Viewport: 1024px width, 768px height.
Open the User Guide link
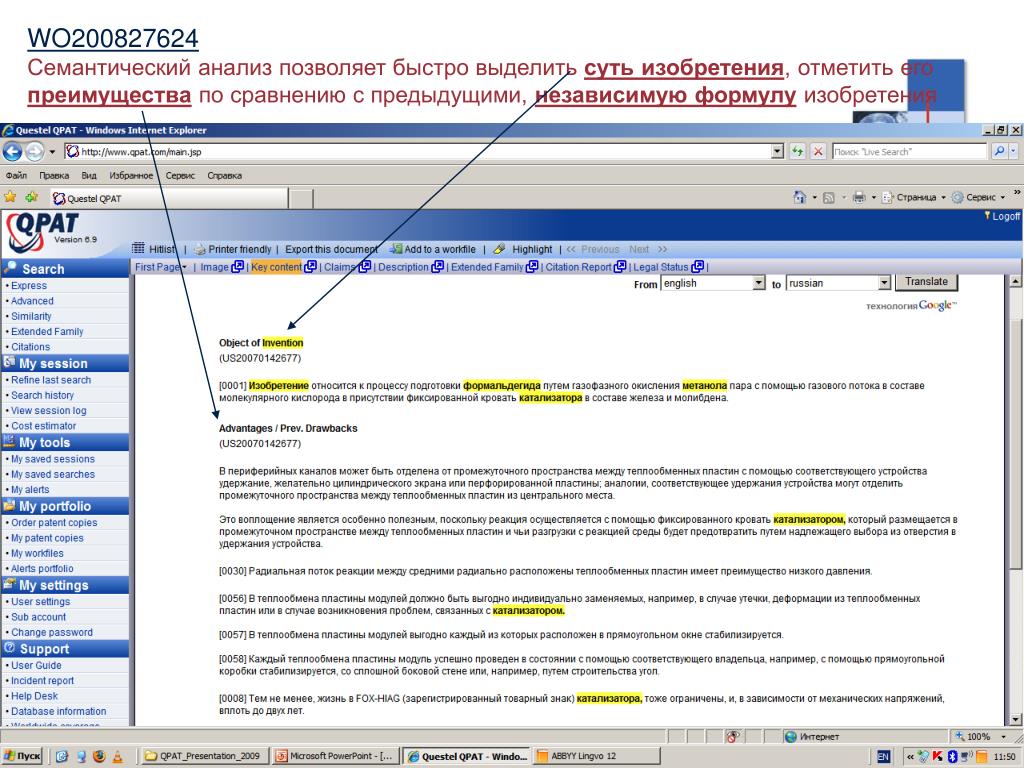tap(36, 665)
